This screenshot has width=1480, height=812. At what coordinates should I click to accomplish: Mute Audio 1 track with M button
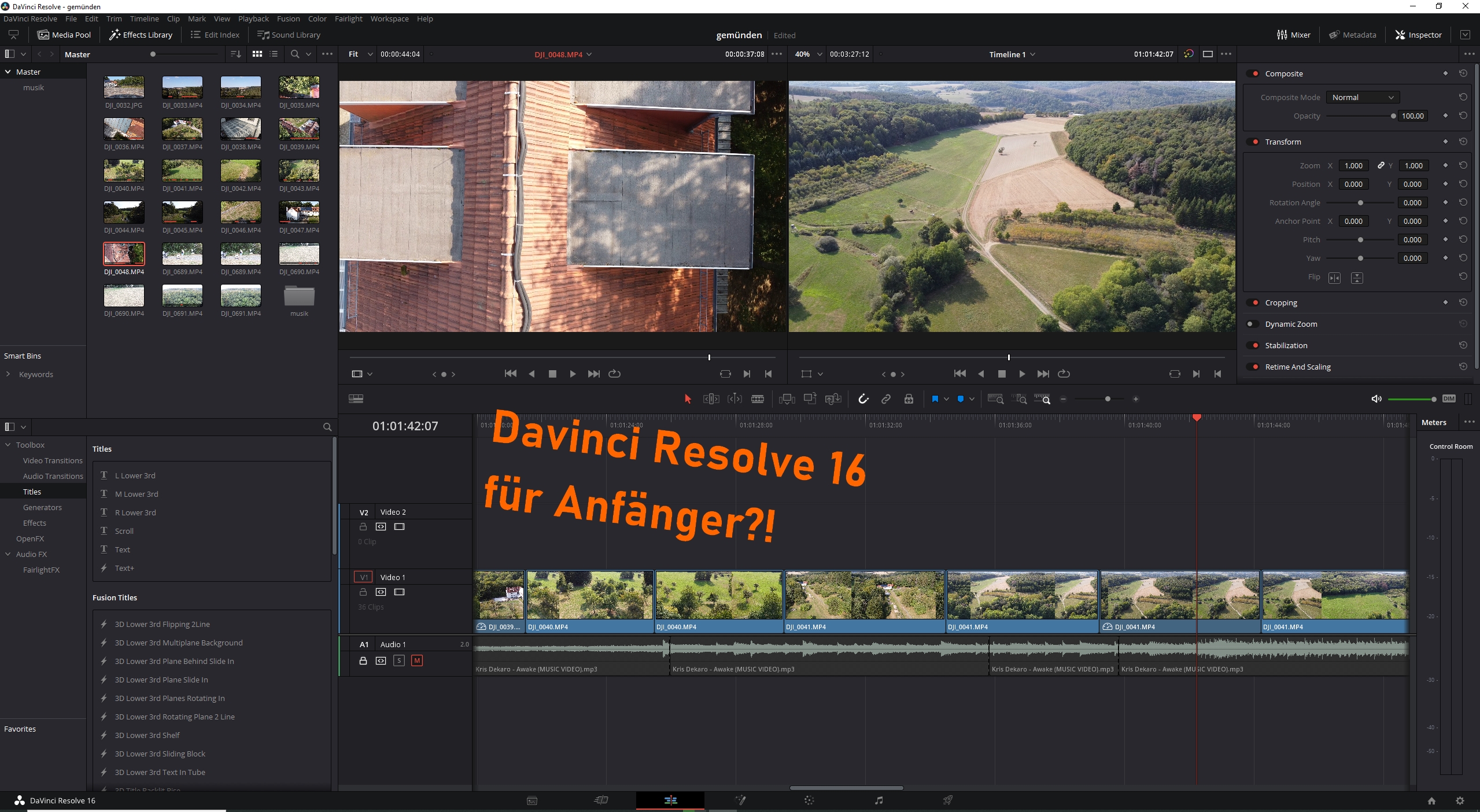point(416,660)
